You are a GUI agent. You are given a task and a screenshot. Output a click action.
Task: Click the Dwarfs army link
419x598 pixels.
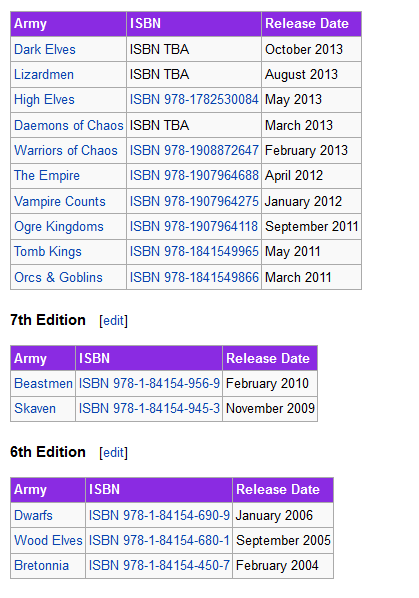tap(33, 515)
